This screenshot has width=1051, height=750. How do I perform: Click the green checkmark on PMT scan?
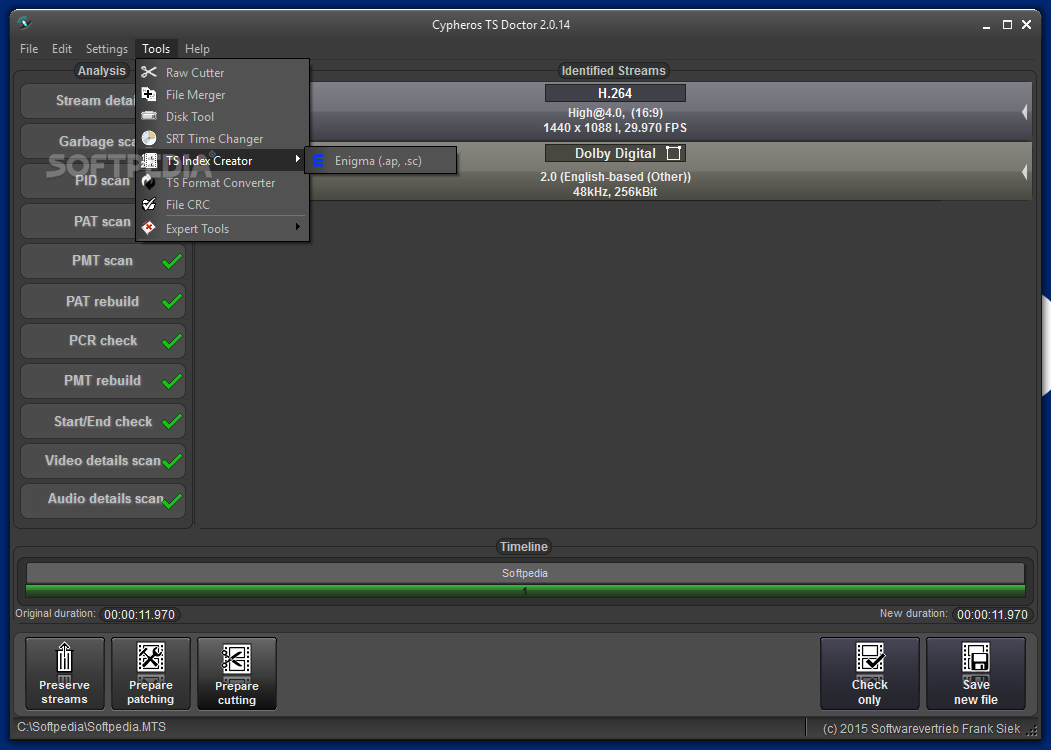click(172, 261)
